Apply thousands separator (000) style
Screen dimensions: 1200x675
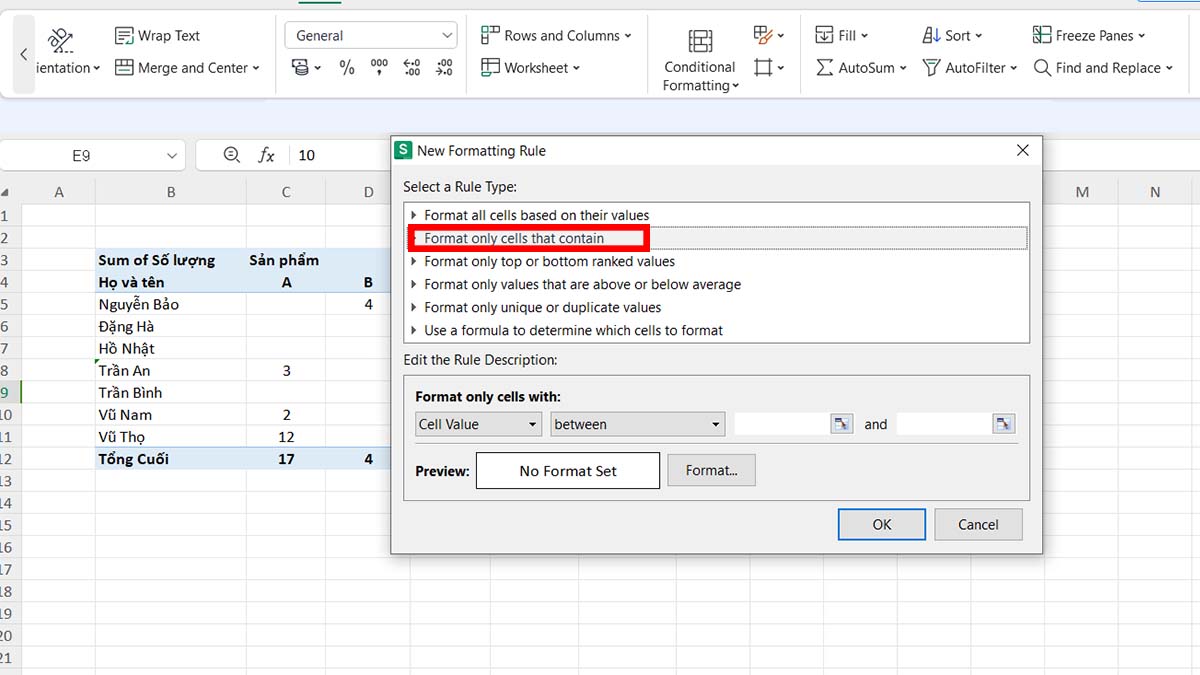tap(379, 68)
